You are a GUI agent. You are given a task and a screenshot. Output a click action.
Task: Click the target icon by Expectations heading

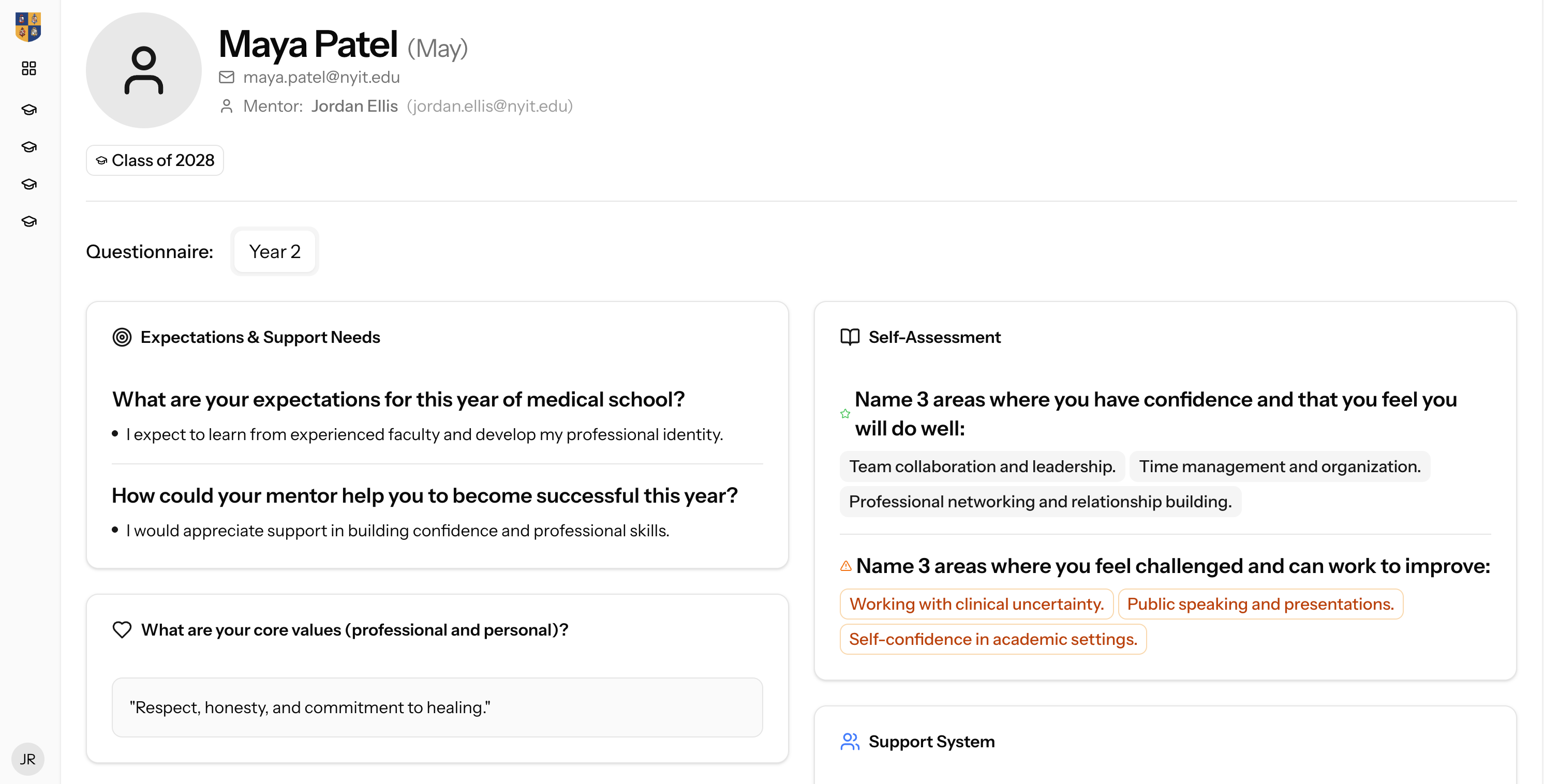[122, 337]
